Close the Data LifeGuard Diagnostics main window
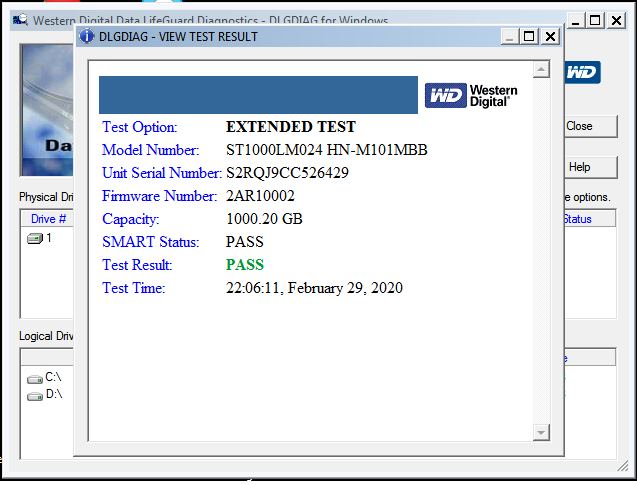637x484 pixels. click(x=616, y=20)
